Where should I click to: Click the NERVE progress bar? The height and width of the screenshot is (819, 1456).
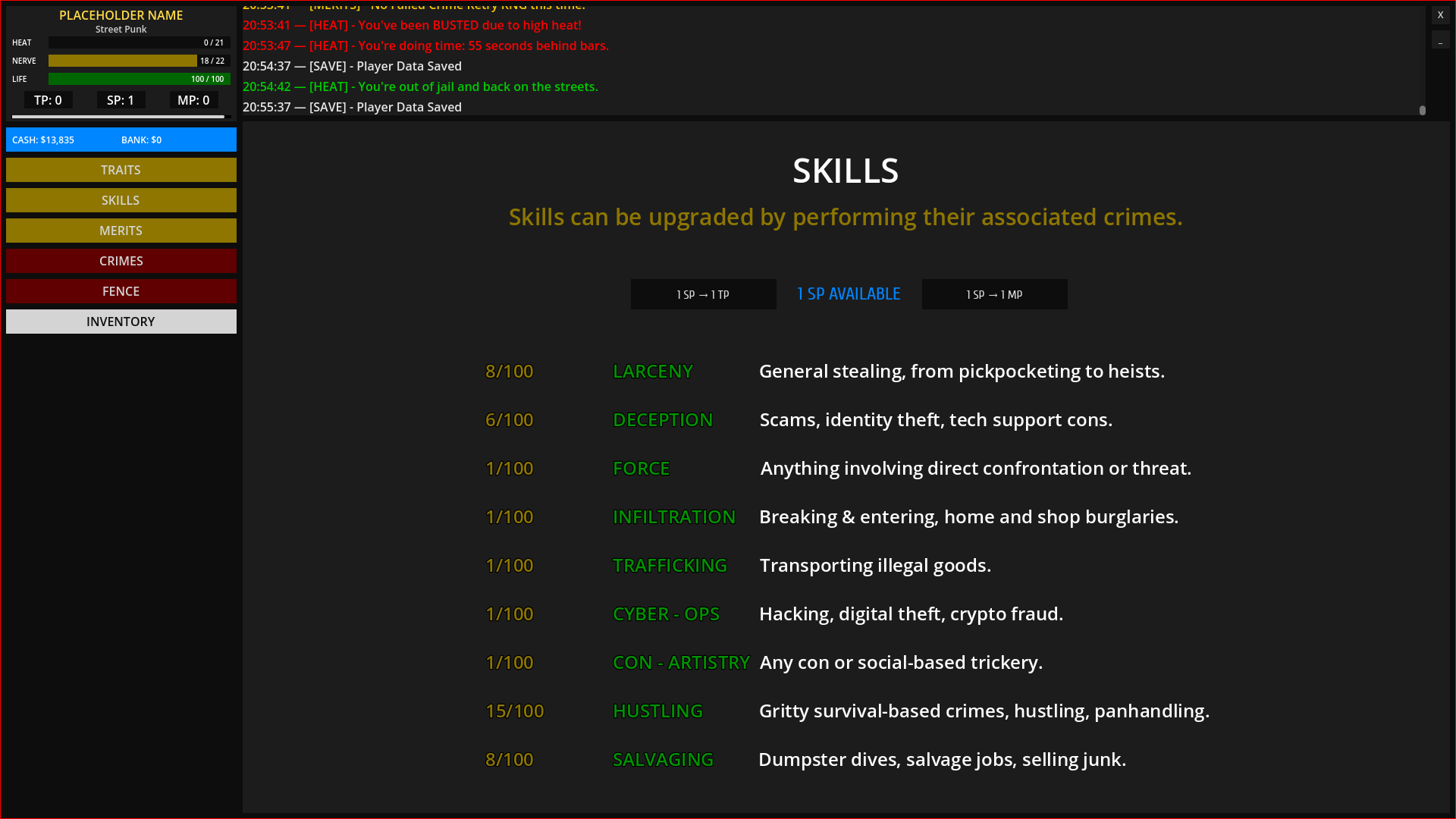(140, 61)
